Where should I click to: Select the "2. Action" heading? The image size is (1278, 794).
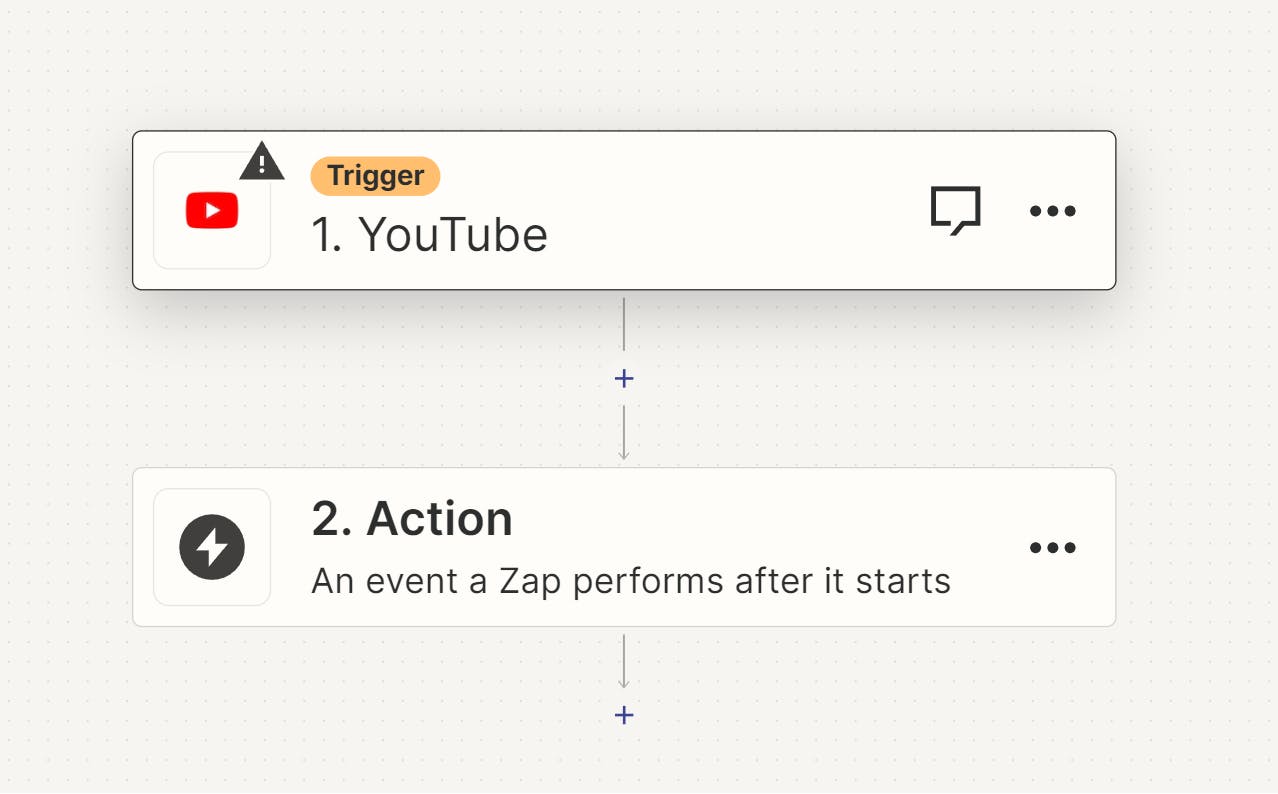tap(412, 519)
